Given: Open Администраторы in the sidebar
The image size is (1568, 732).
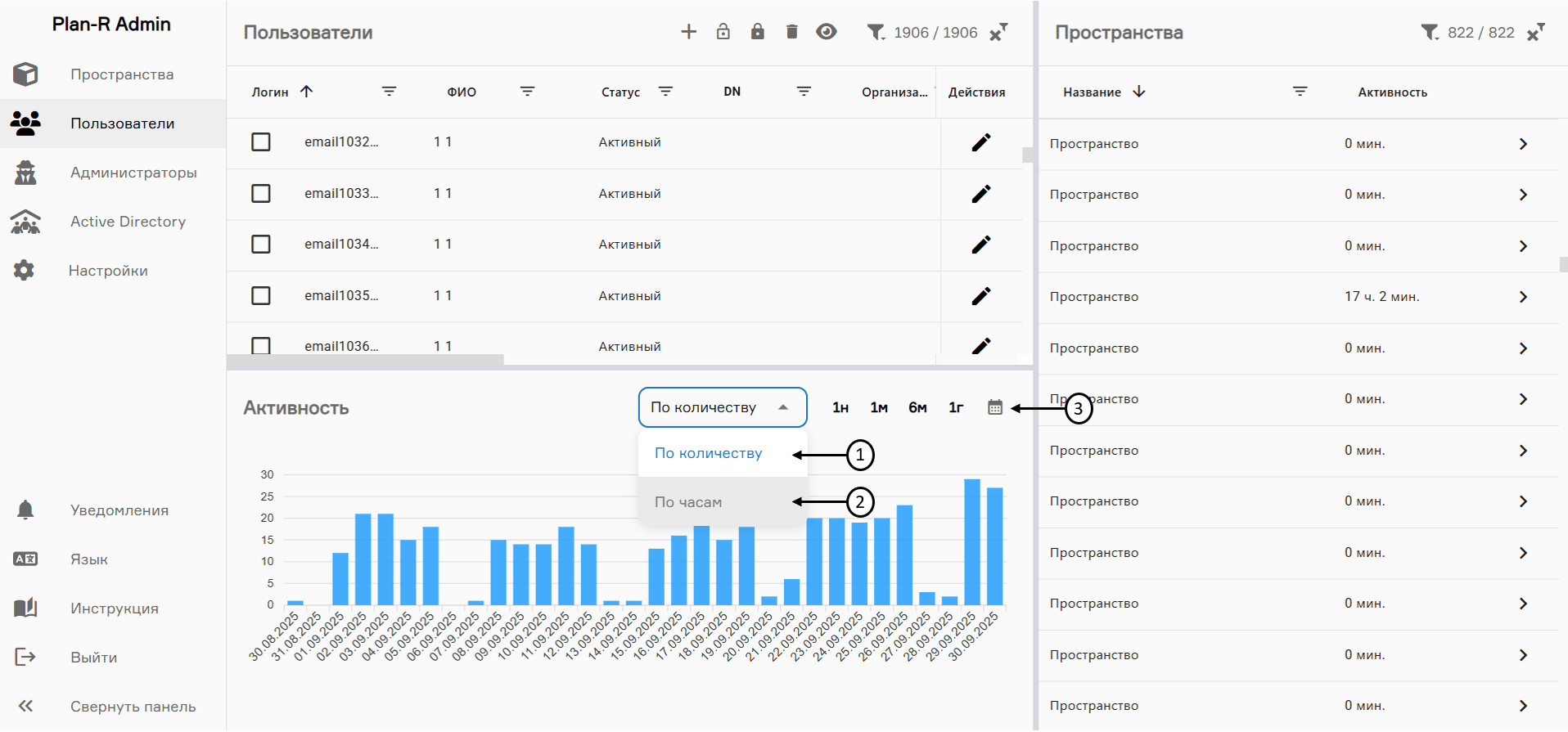Looking at the screenshot, I should coord(133,173).
